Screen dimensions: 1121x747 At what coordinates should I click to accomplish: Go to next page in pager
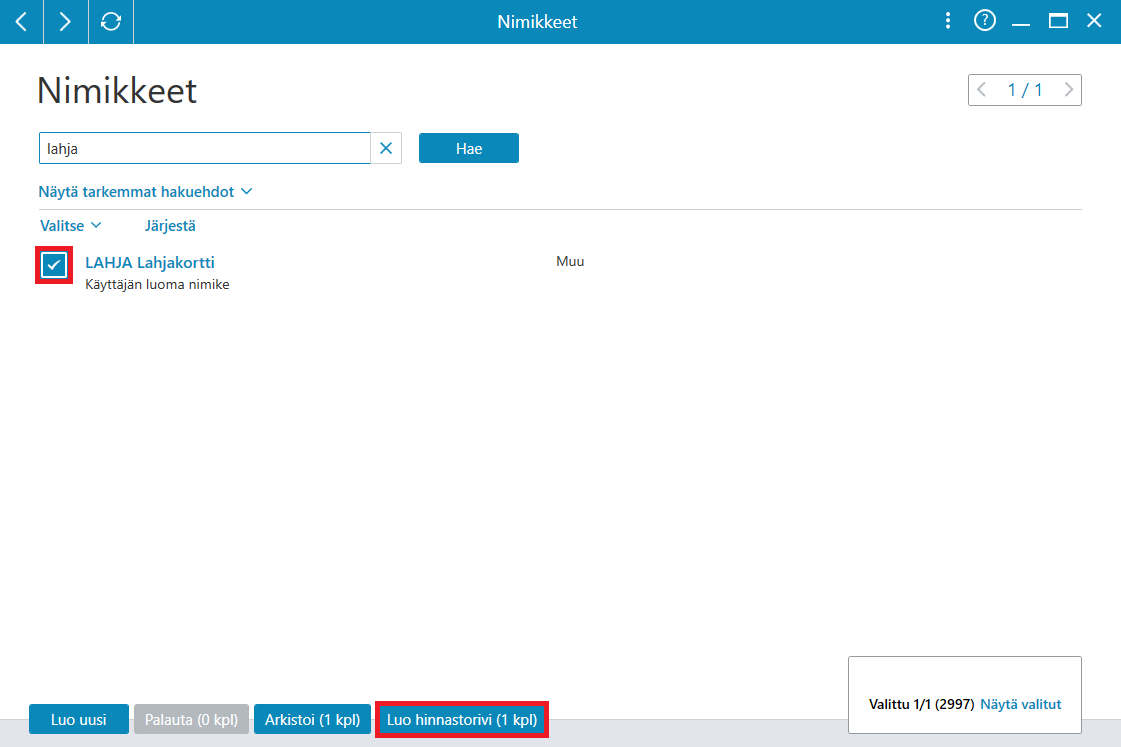(1069, 90)
